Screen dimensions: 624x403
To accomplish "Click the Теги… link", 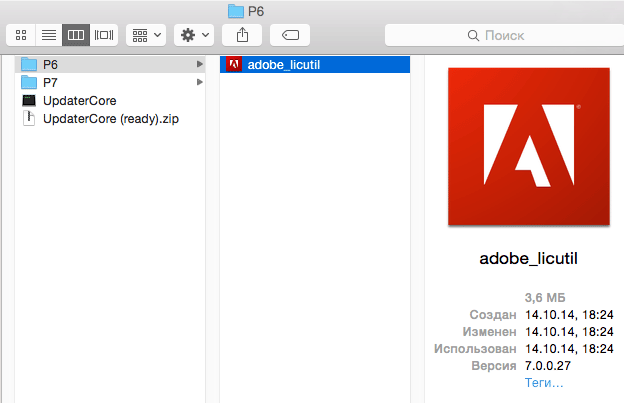I will pos(544,383).
